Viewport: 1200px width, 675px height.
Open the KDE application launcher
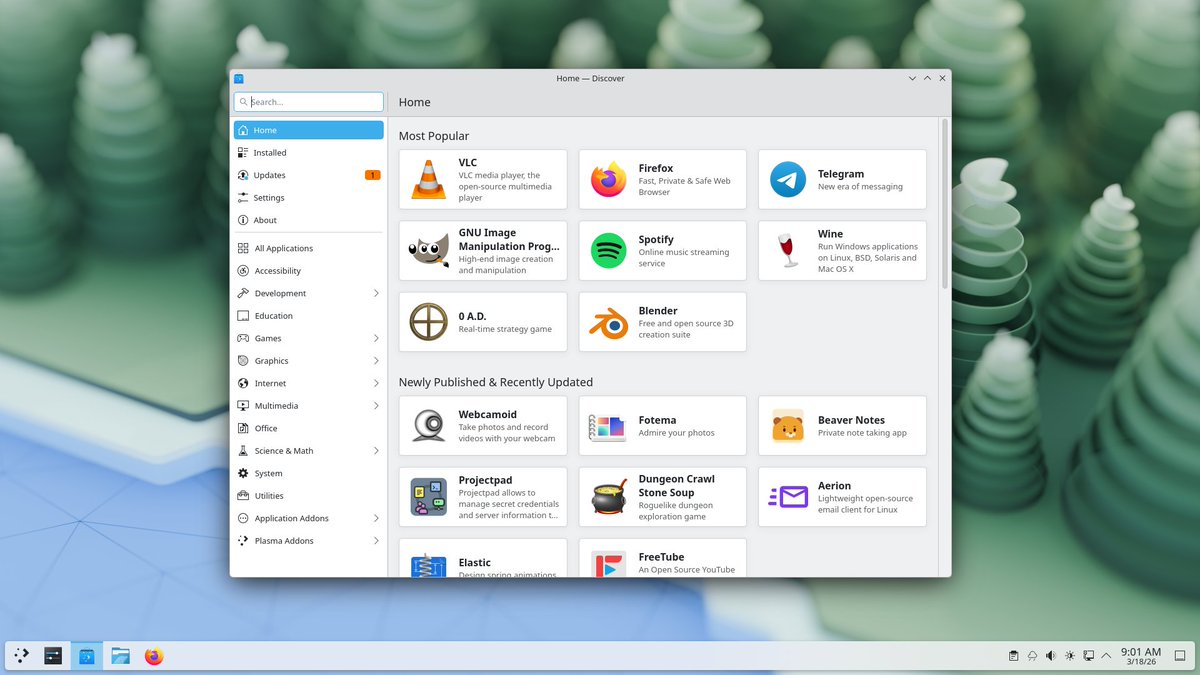coord(22,656)
